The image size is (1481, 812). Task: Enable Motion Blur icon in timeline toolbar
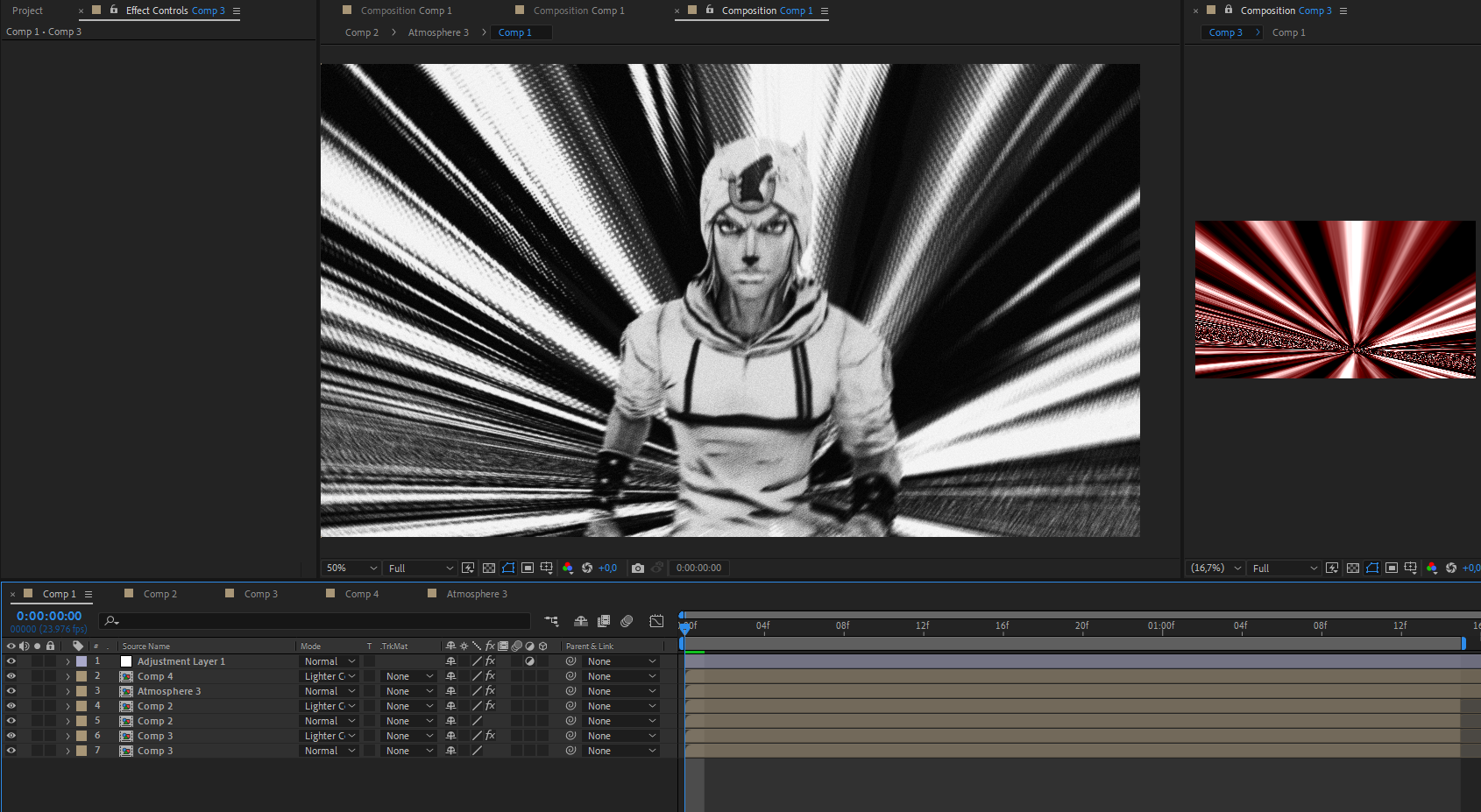tap(627, 621)
